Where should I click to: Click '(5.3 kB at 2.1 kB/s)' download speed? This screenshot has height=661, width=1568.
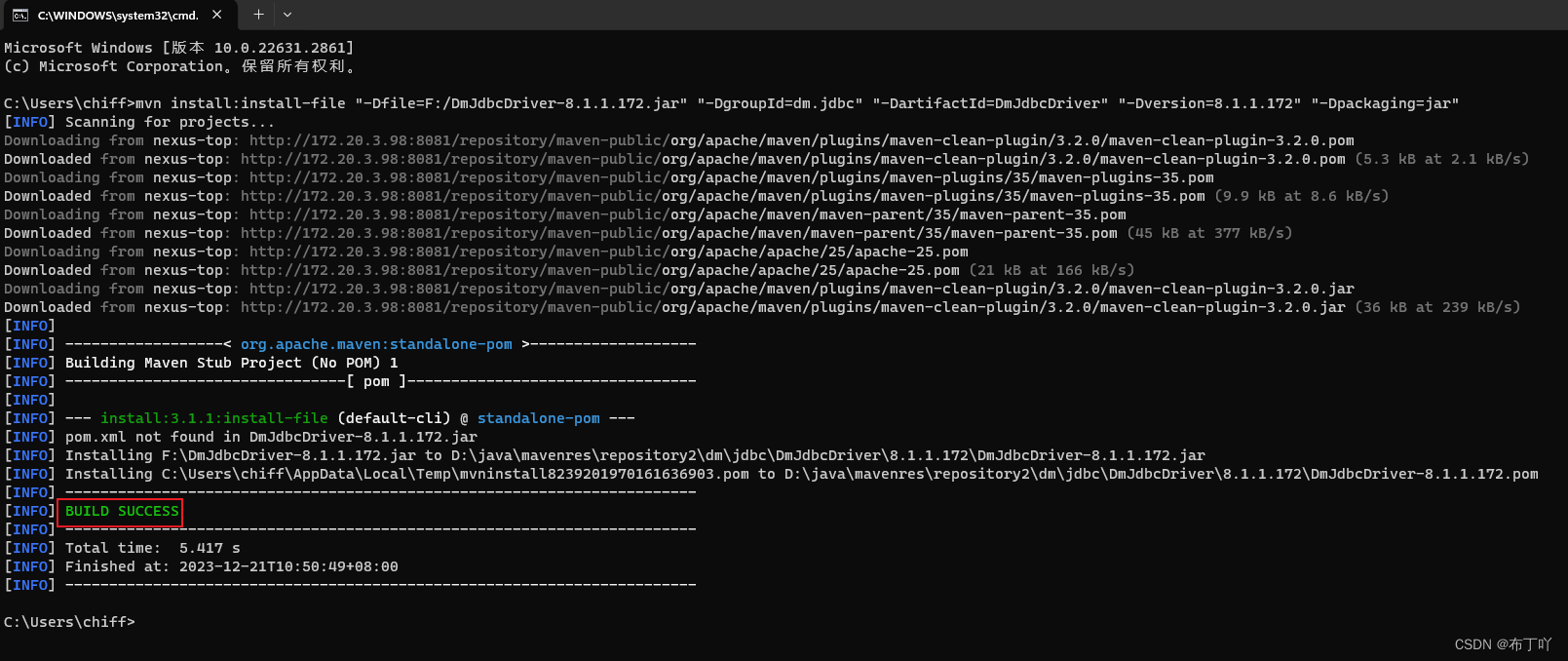[1441, 159]
